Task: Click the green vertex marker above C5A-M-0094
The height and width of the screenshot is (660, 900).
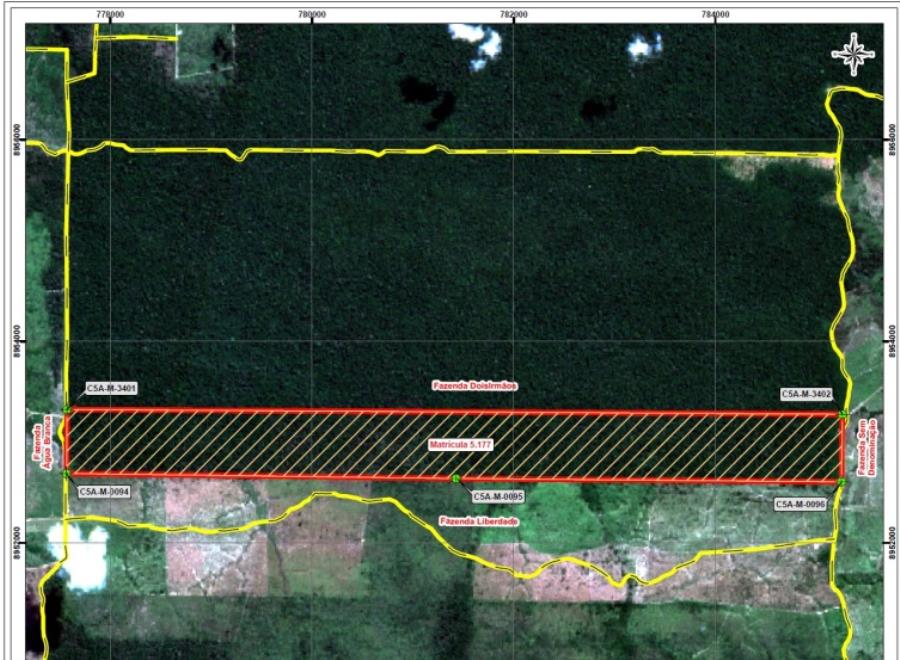Action: [x=67, y=473]
